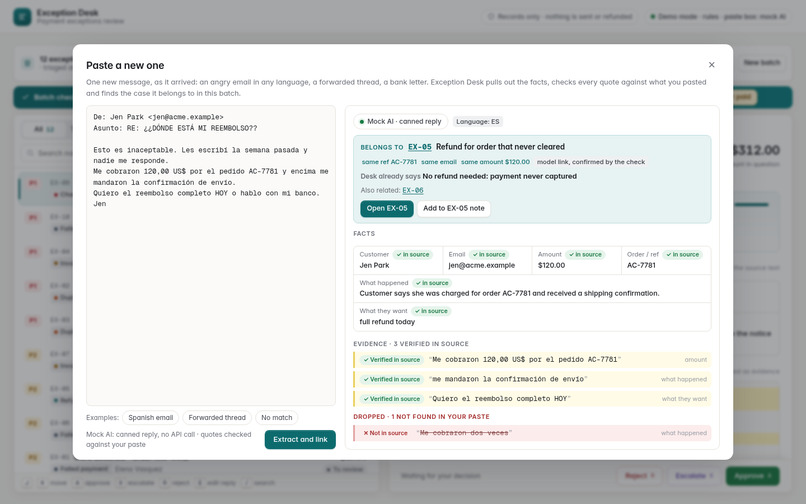Click Escalate button in background window

point(694,476)
